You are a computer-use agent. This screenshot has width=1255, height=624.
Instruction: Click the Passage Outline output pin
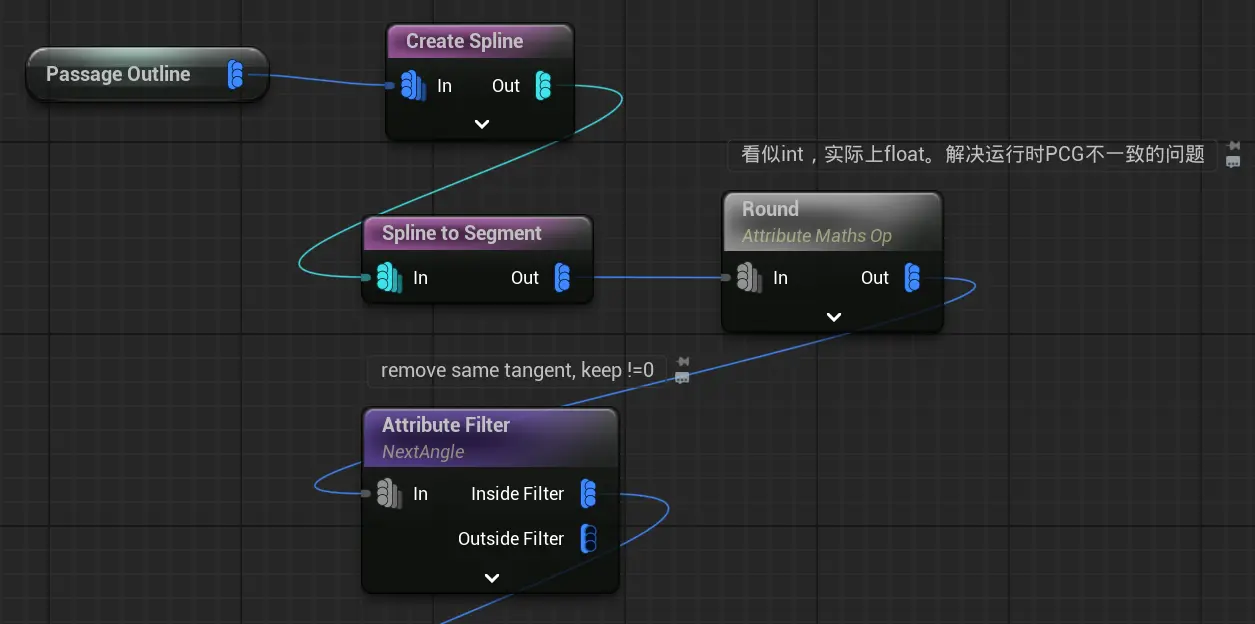(x=235, y=75)
